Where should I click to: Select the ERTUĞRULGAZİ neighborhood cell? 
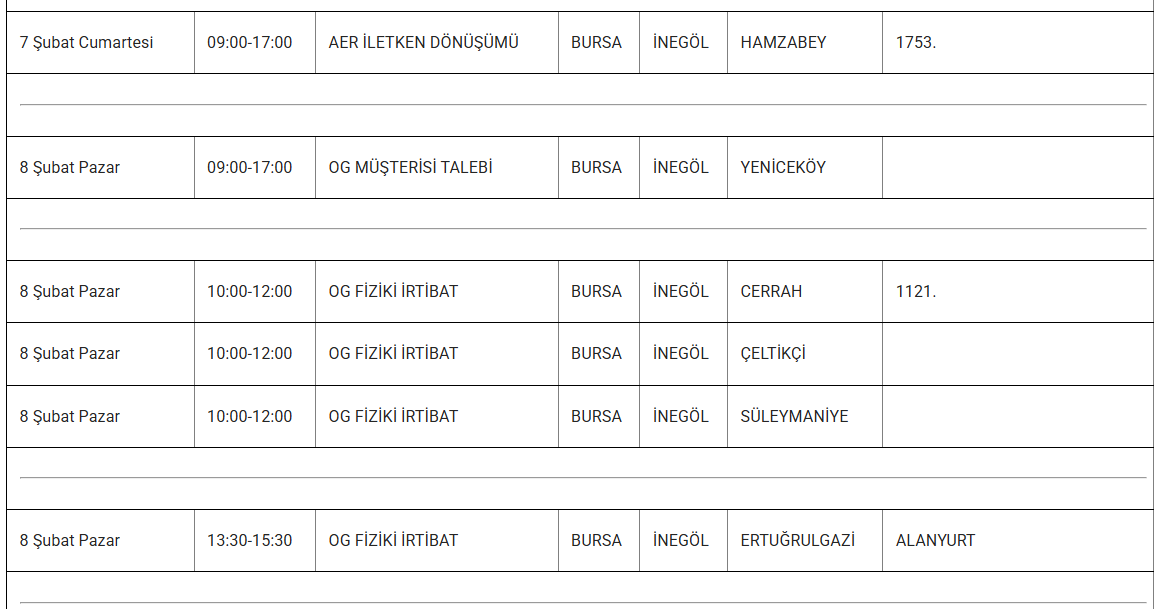(798, 541)
